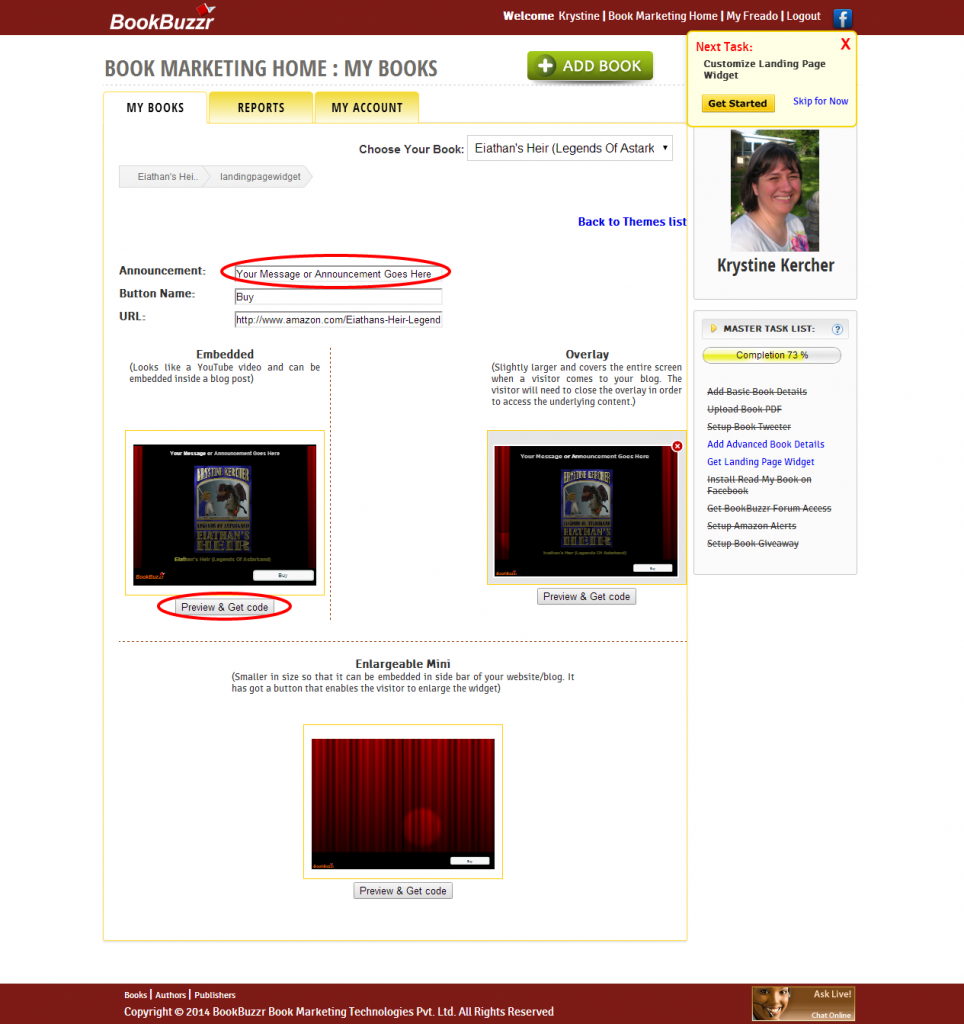The height and width of the screenshot is (1024, 964).
Task: Switch to the Reports tab
Action: (x=261, y=108)
